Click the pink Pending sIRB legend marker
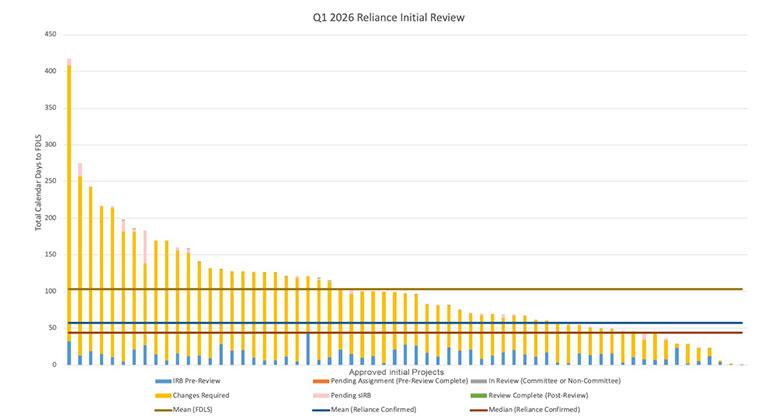770x420 pixels. click(317, 395)
